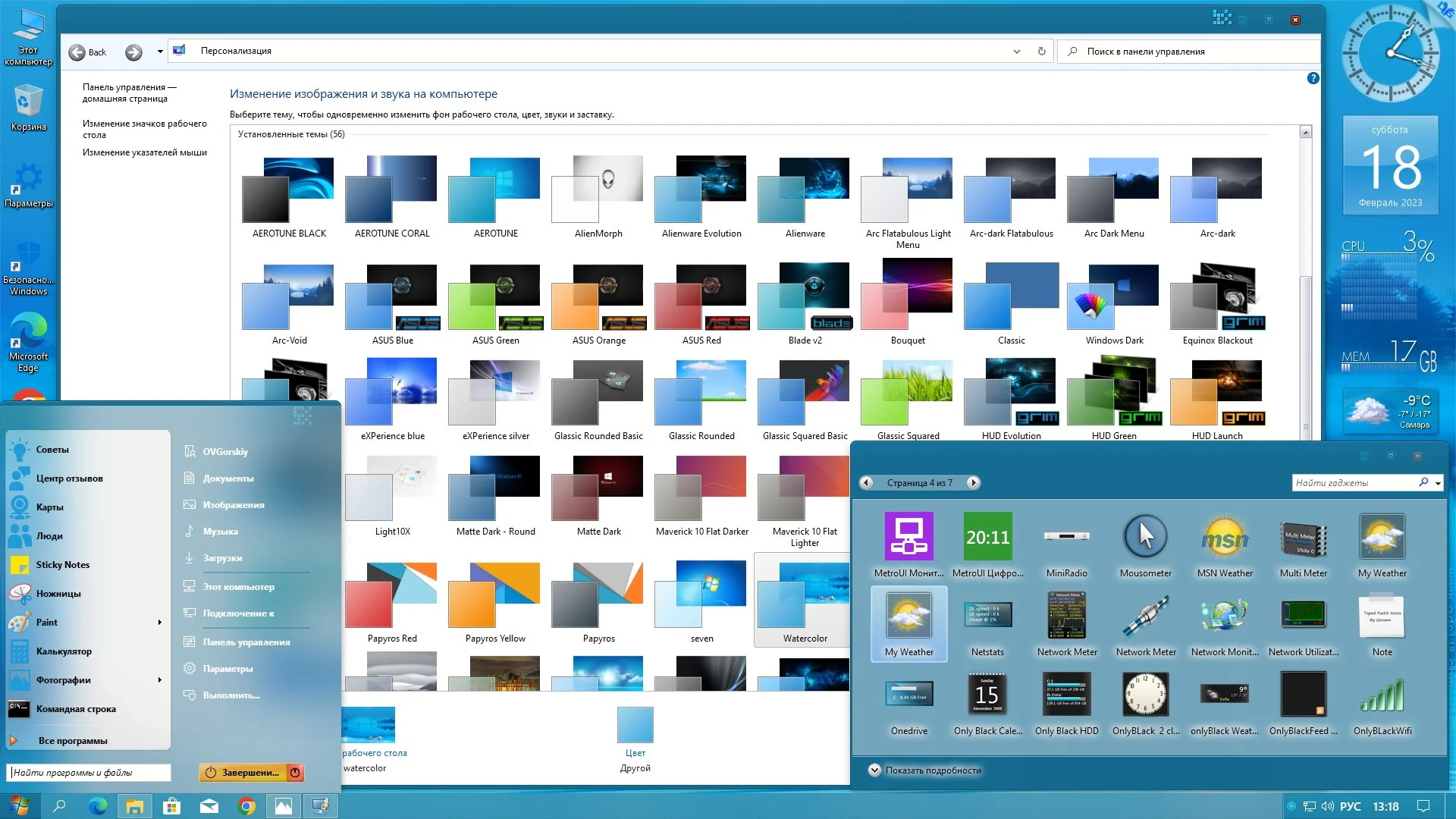Open Изменение указателей мыши link
The height and width of the screenshot is (819, 1456).
pyautogui.click(x=144, y=152)
